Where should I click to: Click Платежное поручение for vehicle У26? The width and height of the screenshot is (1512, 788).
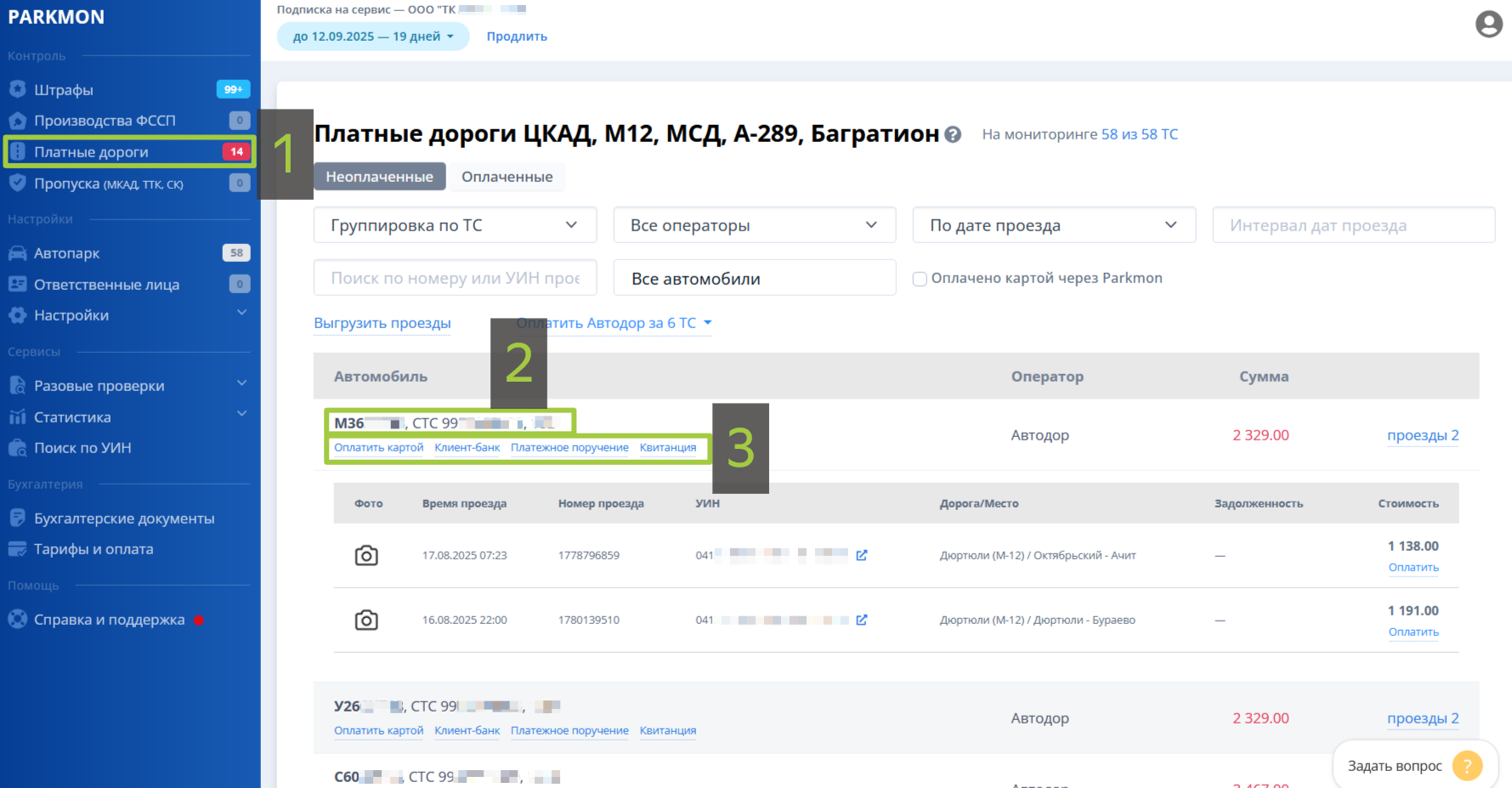pyautogui.click(x=569, y=731)
